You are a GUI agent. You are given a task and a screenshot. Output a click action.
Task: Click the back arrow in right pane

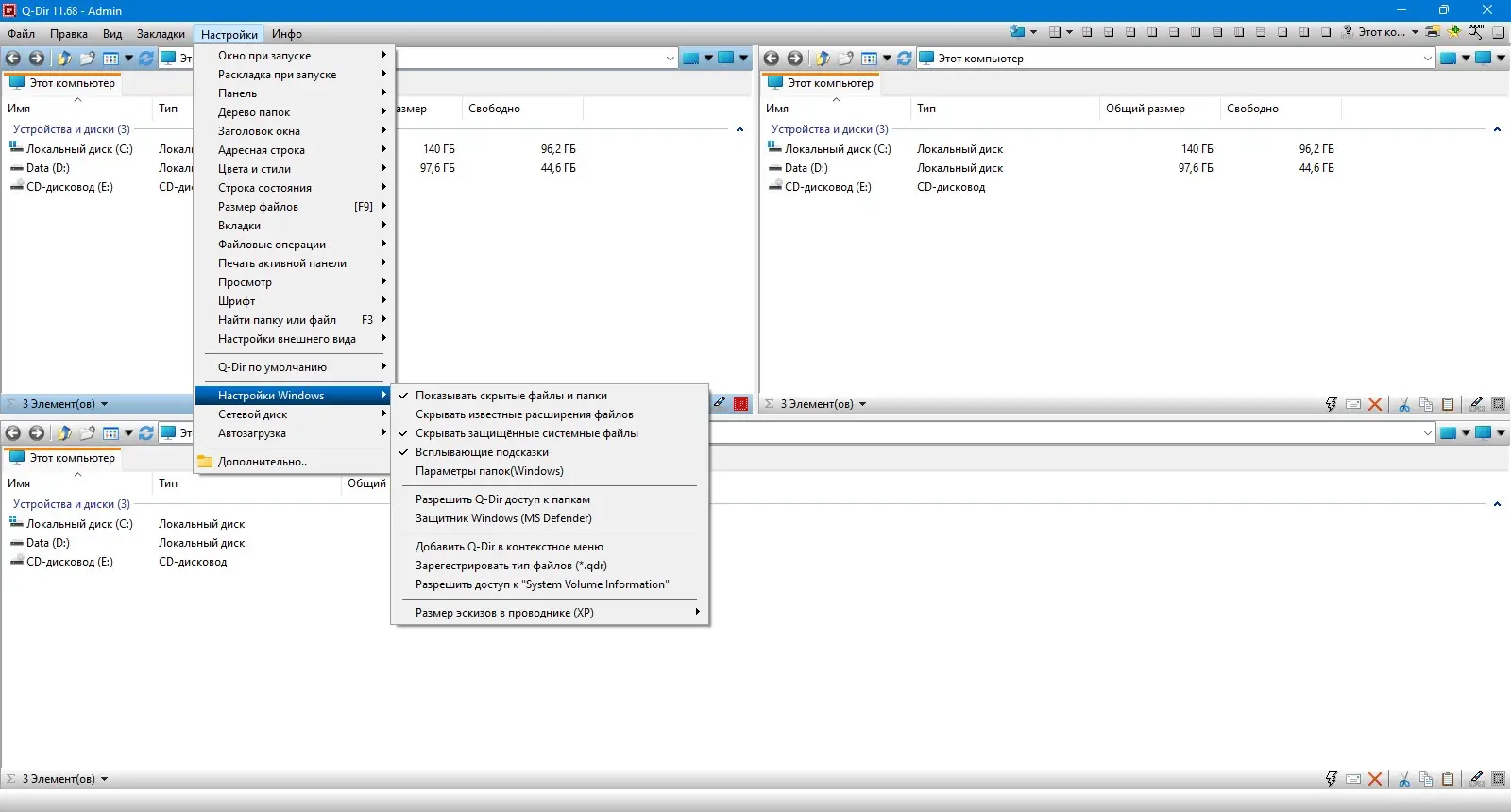[x=772, y=59]
